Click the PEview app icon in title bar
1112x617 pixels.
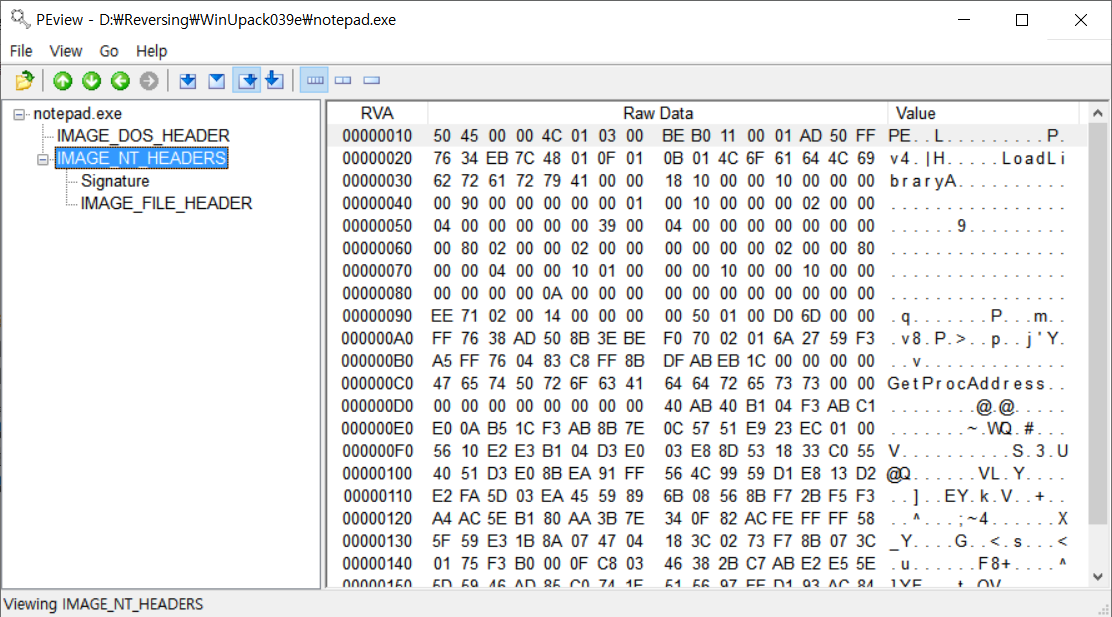coord(20,19)
